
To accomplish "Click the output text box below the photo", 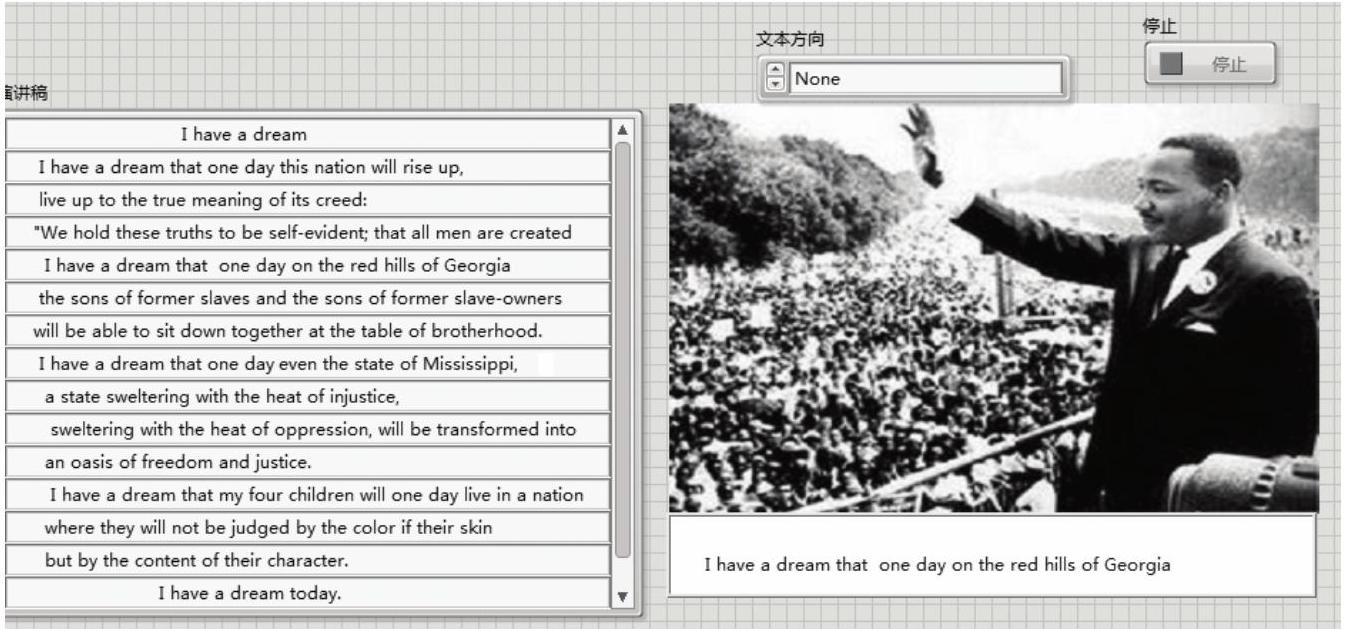I will tap(992, 556).
